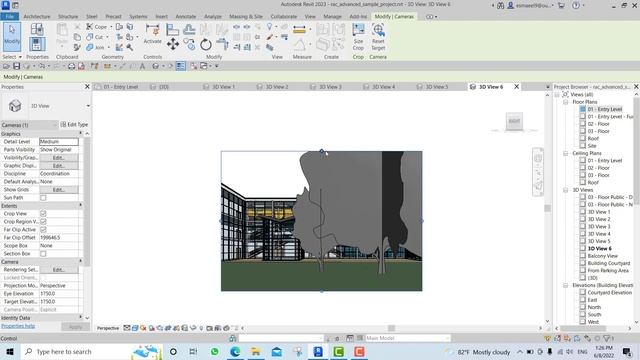Click the Activate controls button
Screen dimensions: 640x360
153,34
